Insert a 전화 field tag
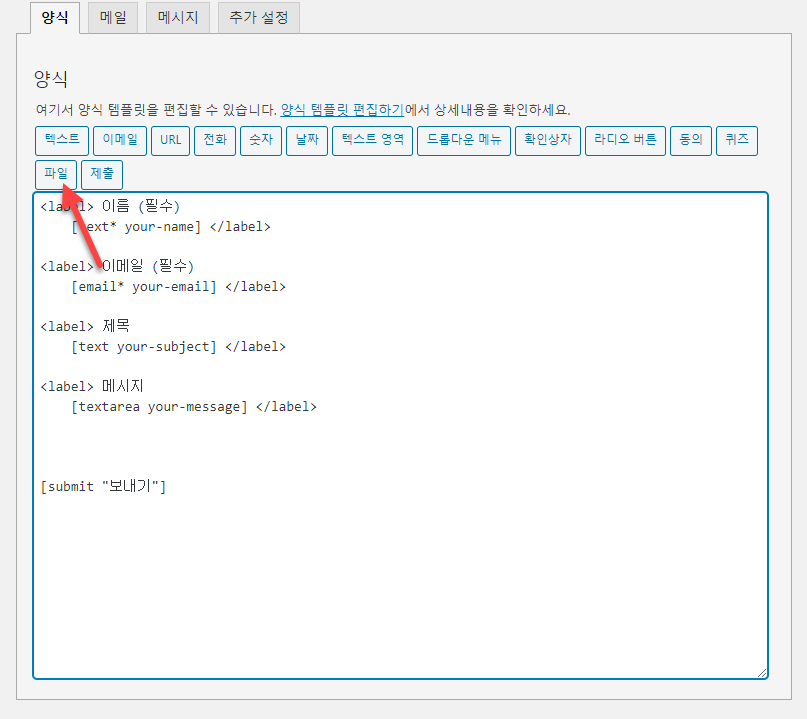 (215, 141)
